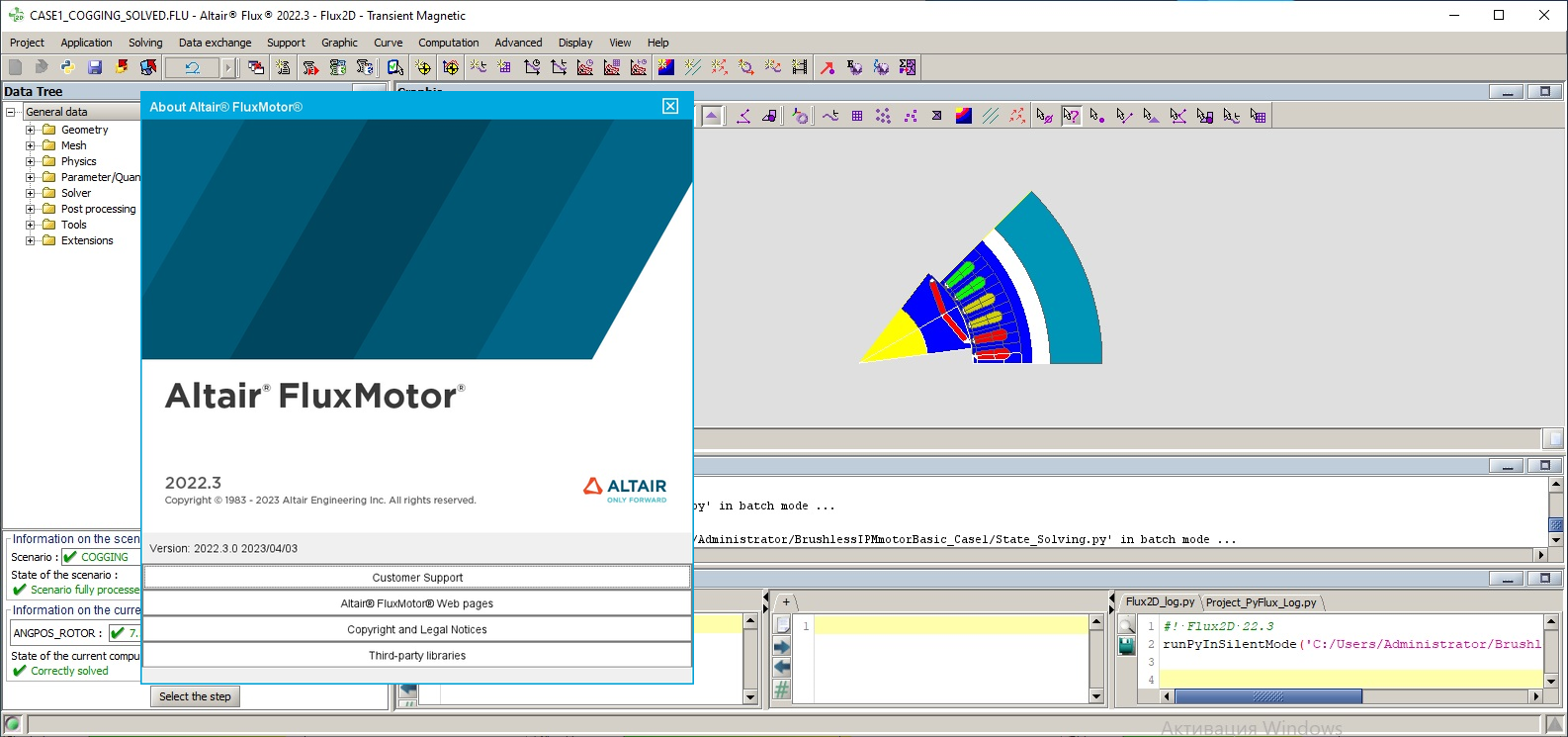Image resolution: width=1568 pixels, height=737 pixels.
Task: Click the teal save icon in log panel
Action: pyautogui.click(x=1126, y=646)
